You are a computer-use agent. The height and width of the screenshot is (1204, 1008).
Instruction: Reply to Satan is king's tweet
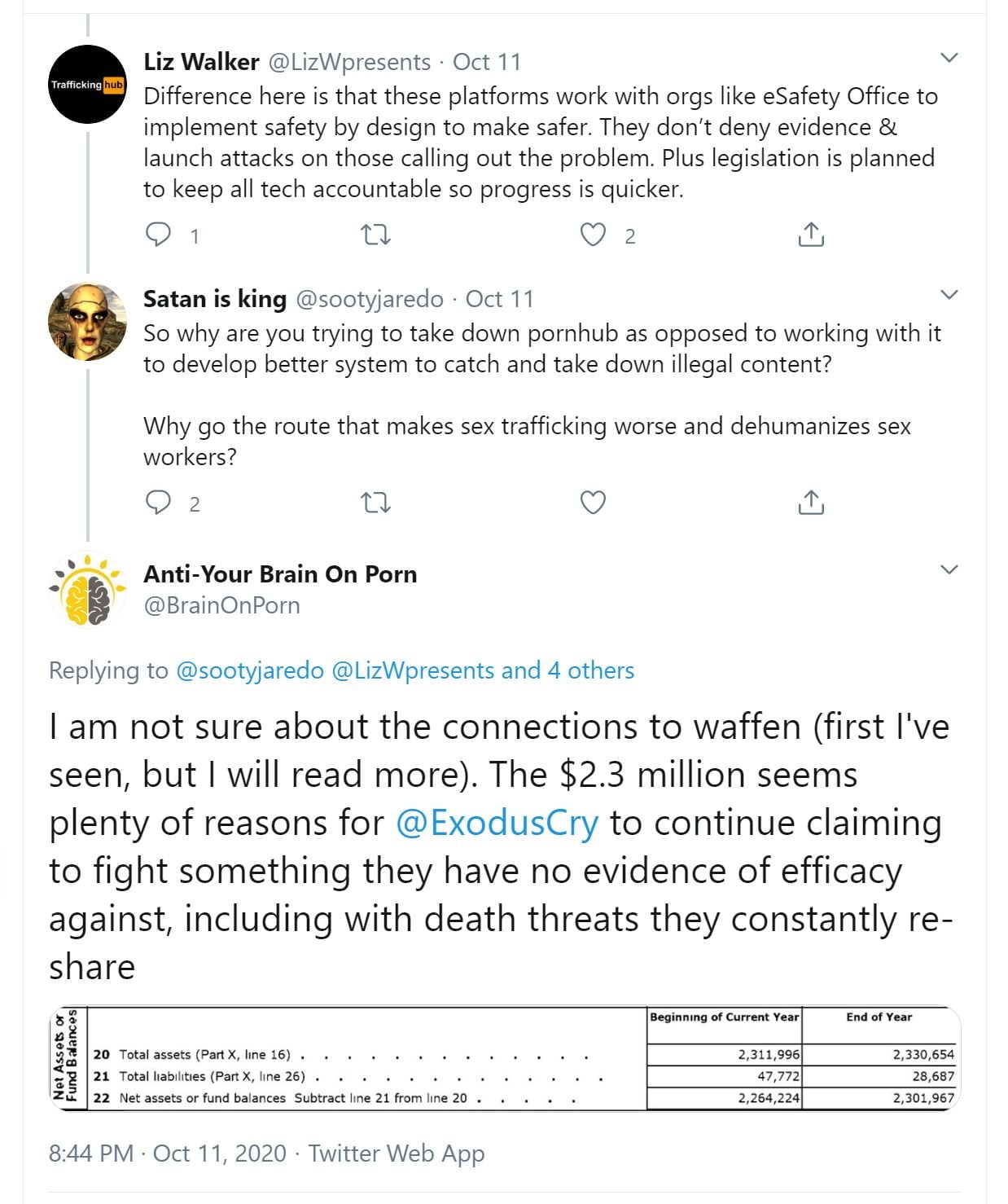click(x=158, y=503)
